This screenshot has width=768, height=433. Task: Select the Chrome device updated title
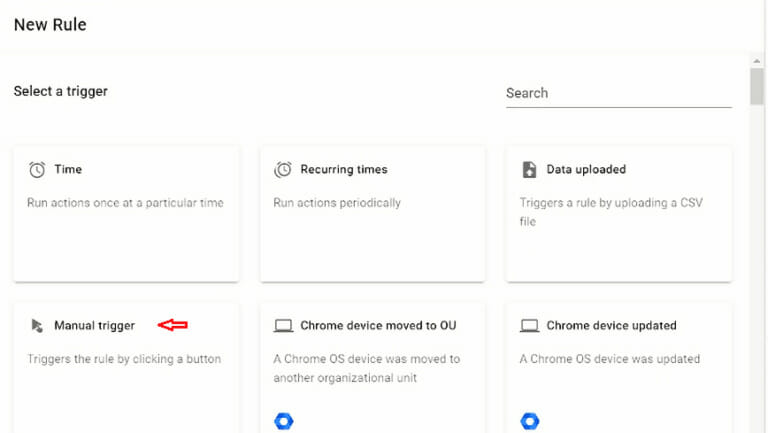point(611,326)
